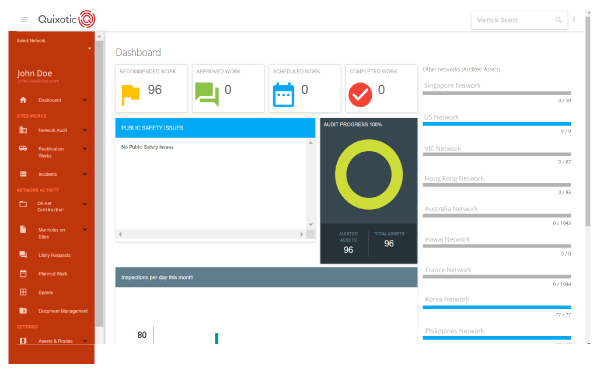Open Utility Requests in the sidebar
Image resolution: width=600 pixels, height=374 pixels.
[x=54, y=255]
